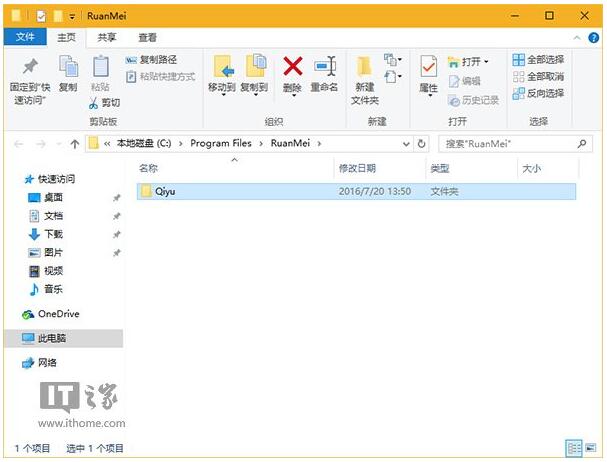Open Quick Access (快速访问) in sidebar
Viewport: 607px width, 462px height.
[x=50, y=179]
